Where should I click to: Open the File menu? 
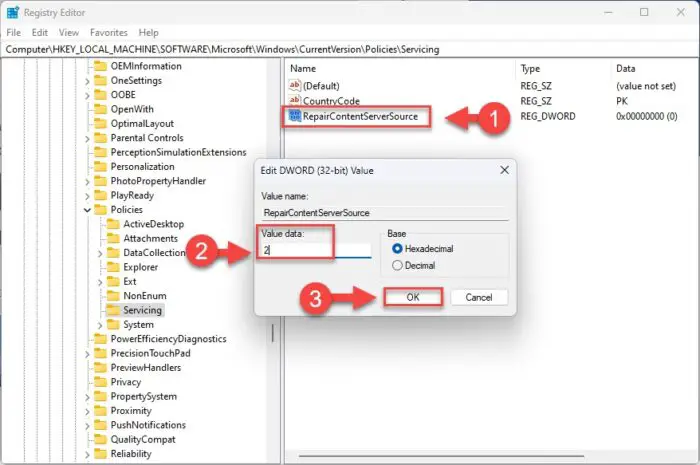pos(13,33)
